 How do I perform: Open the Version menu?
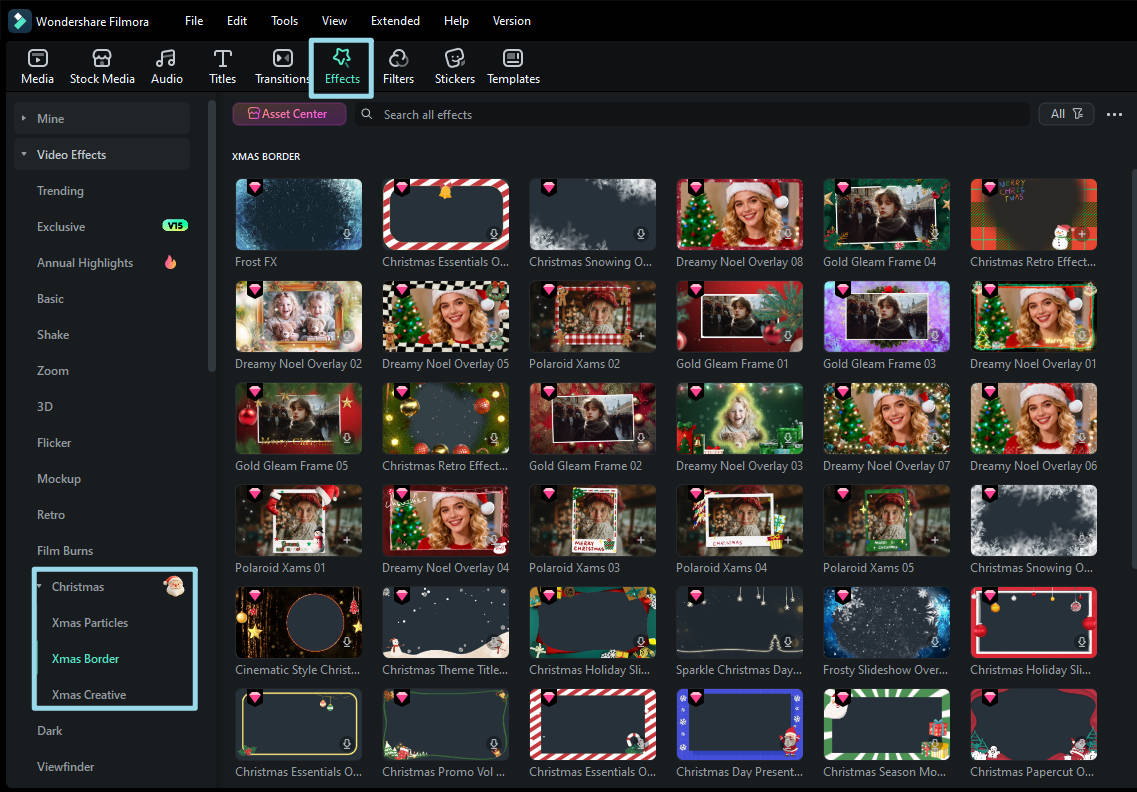(512, 21)
